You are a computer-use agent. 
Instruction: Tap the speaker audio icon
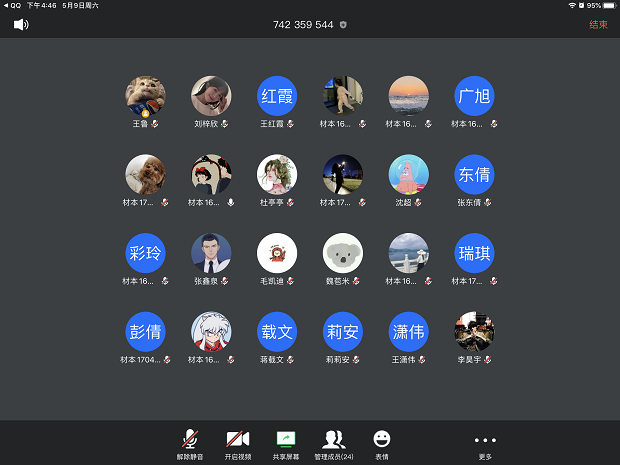click(x=21, y=24)
